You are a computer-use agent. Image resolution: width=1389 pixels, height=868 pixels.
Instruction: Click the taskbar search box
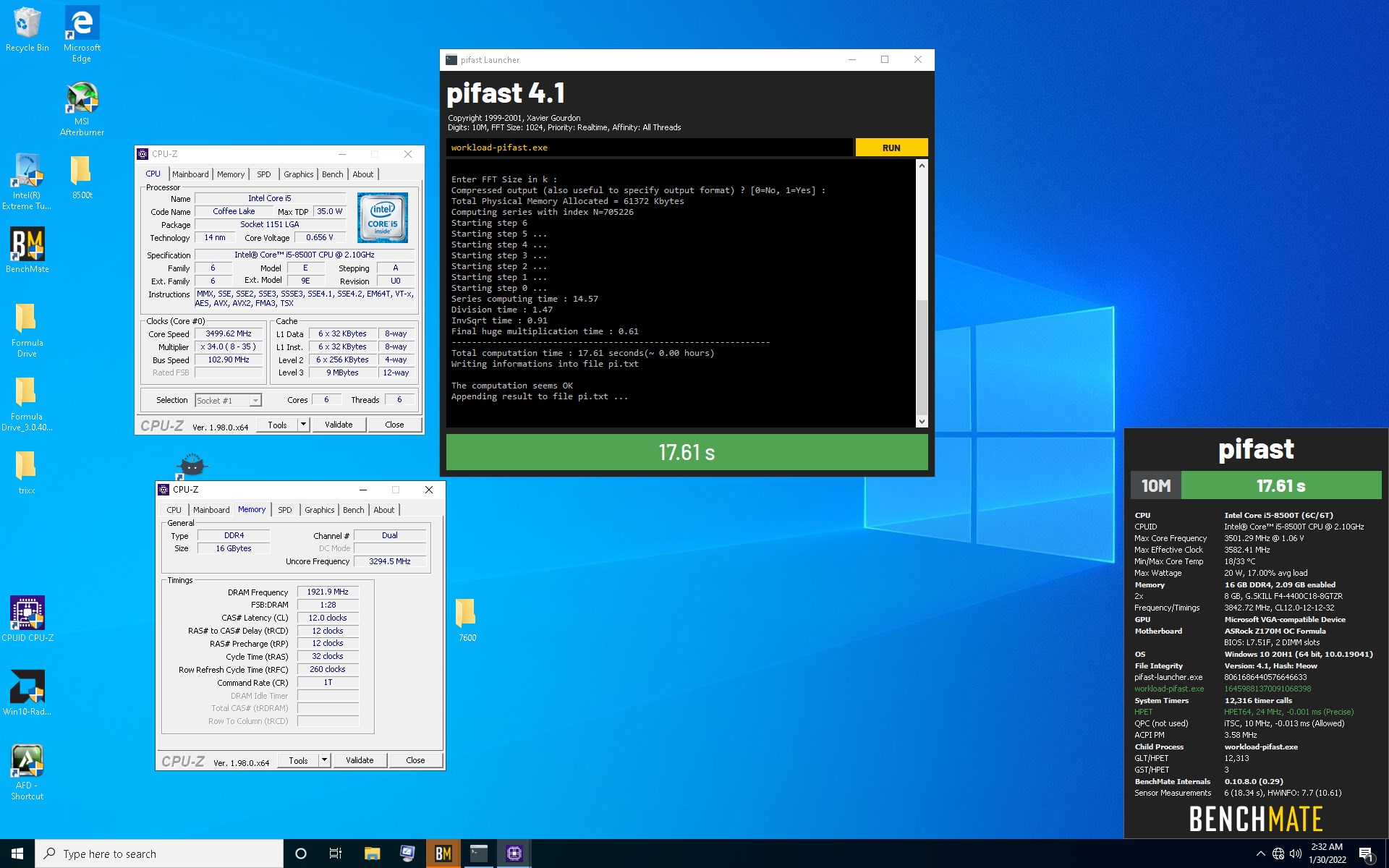[x=159, y=854]
